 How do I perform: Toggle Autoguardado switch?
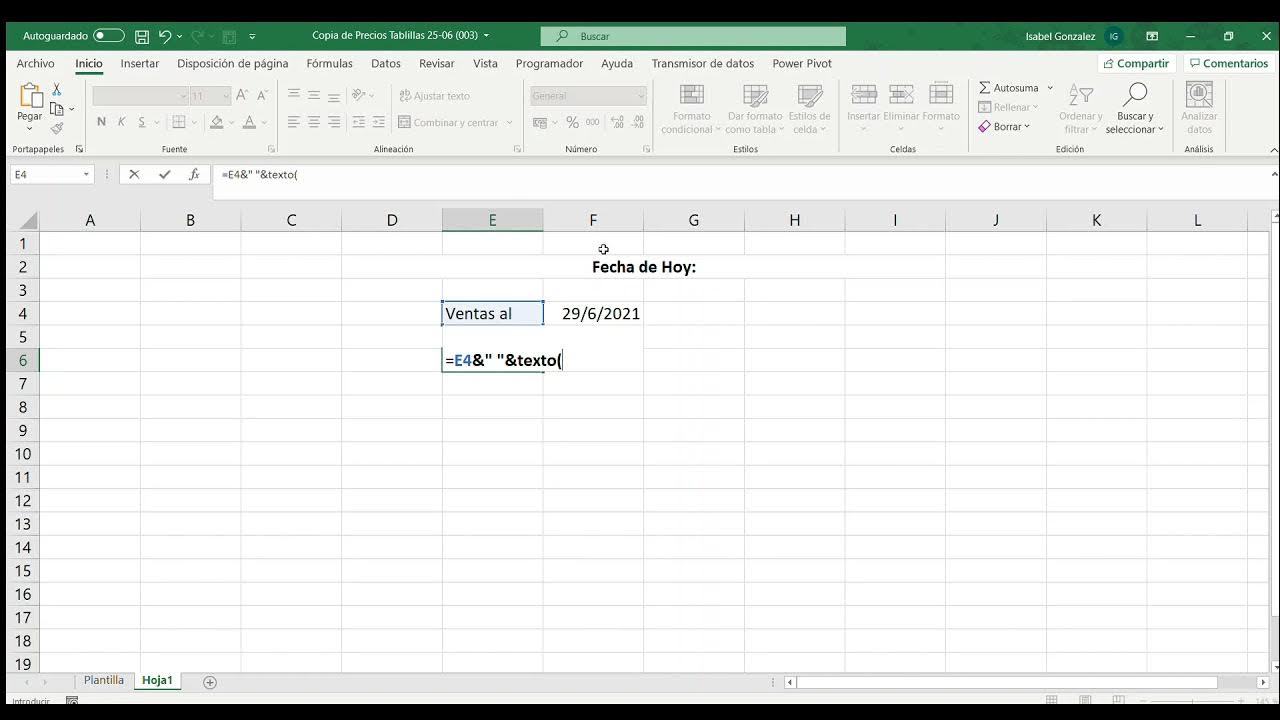108,36
